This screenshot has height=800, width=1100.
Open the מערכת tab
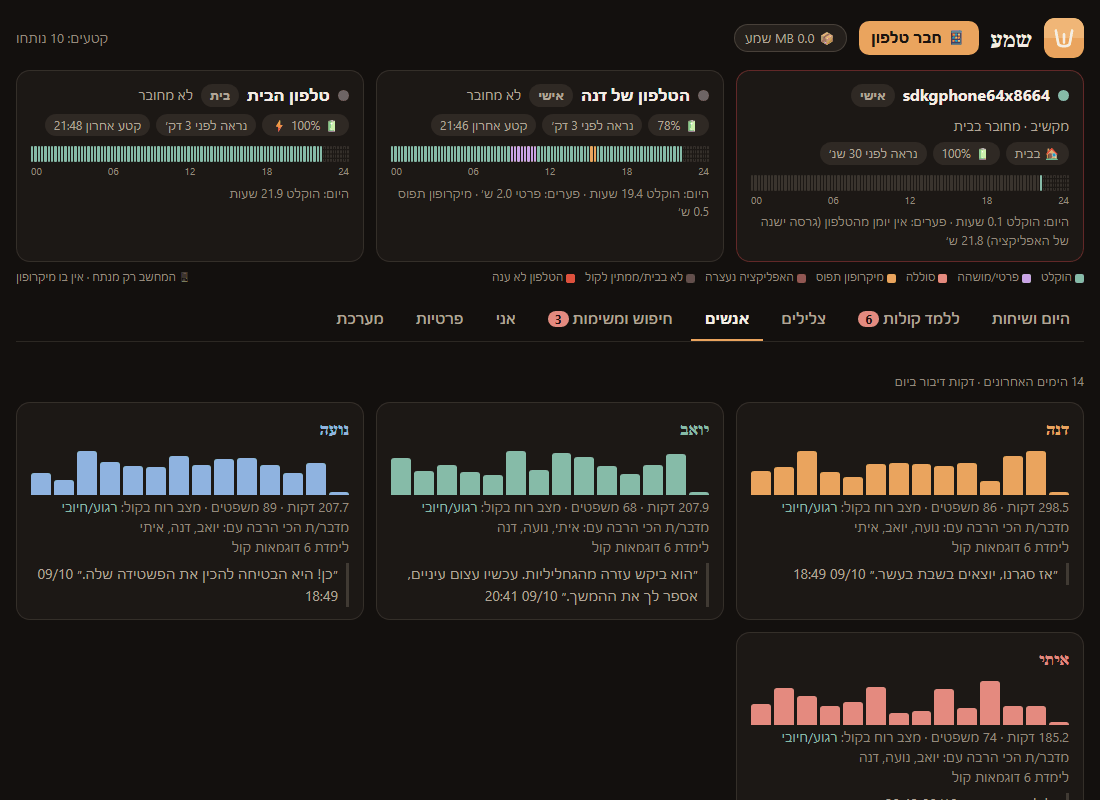pos(360,319)
